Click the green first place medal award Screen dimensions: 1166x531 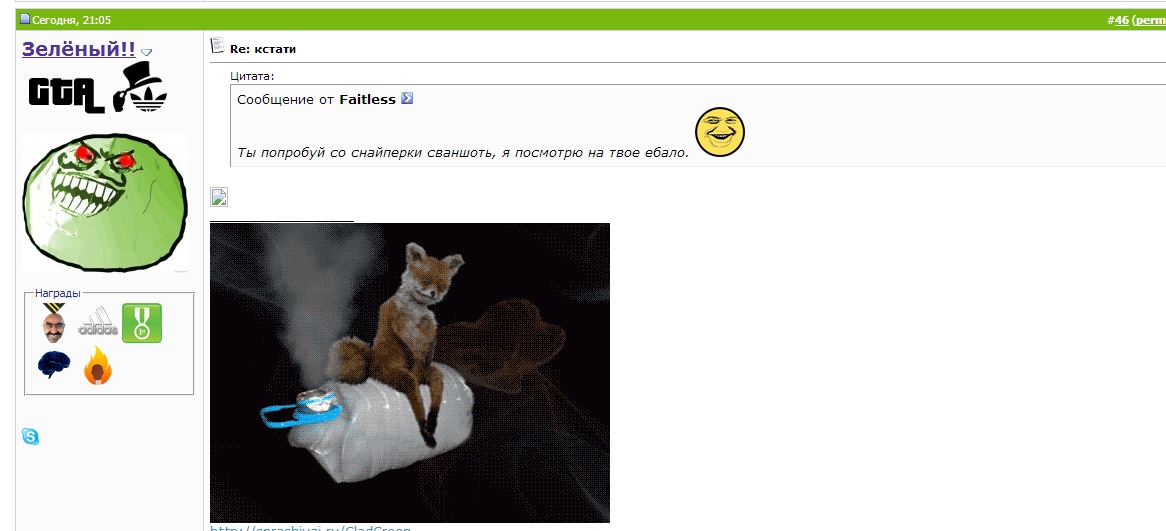[141, 324]
